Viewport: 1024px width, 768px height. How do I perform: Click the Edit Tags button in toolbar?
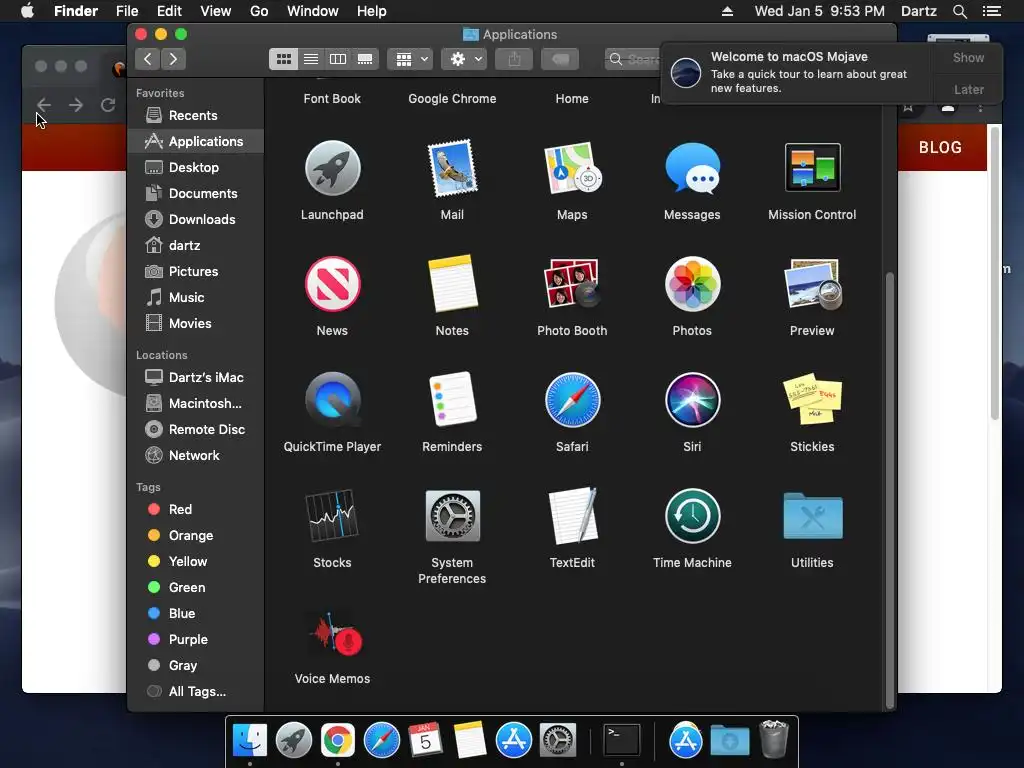(x=560, y=59)
